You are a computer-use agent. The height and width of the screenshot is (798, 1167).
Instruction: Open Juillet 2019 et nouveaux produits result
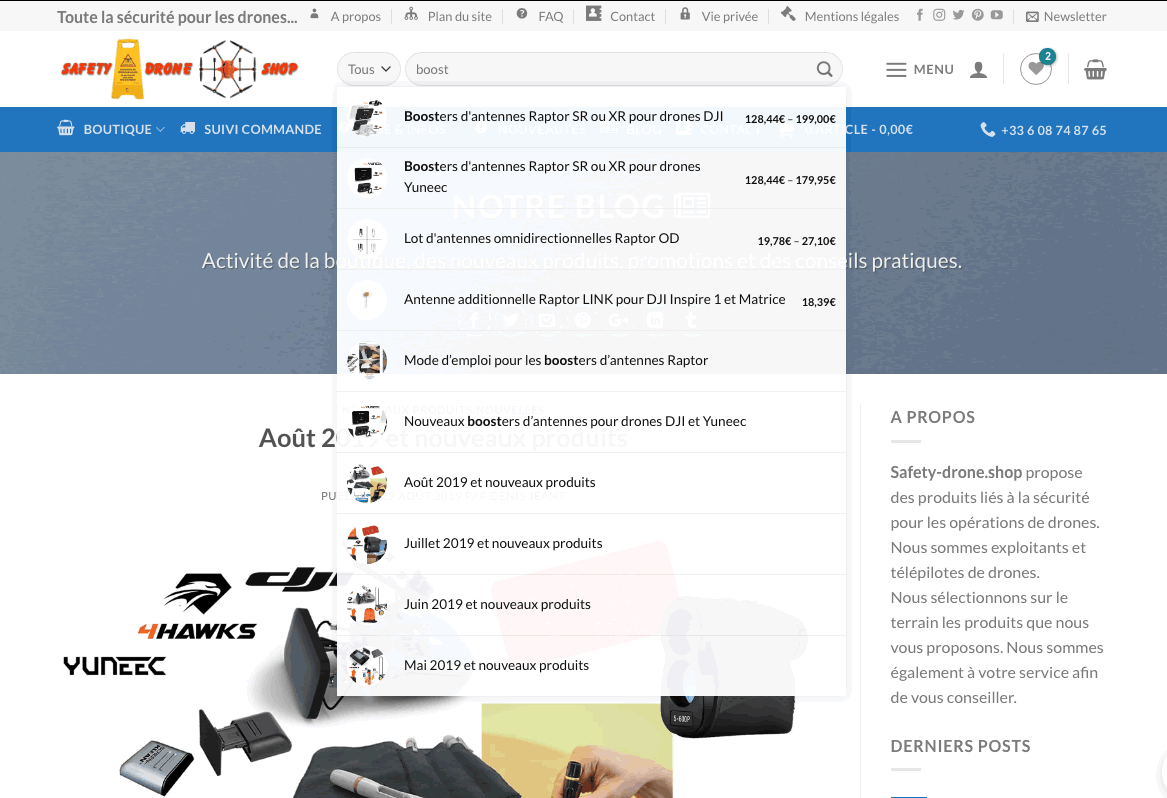pyautogui.click(x=592, y=544)
